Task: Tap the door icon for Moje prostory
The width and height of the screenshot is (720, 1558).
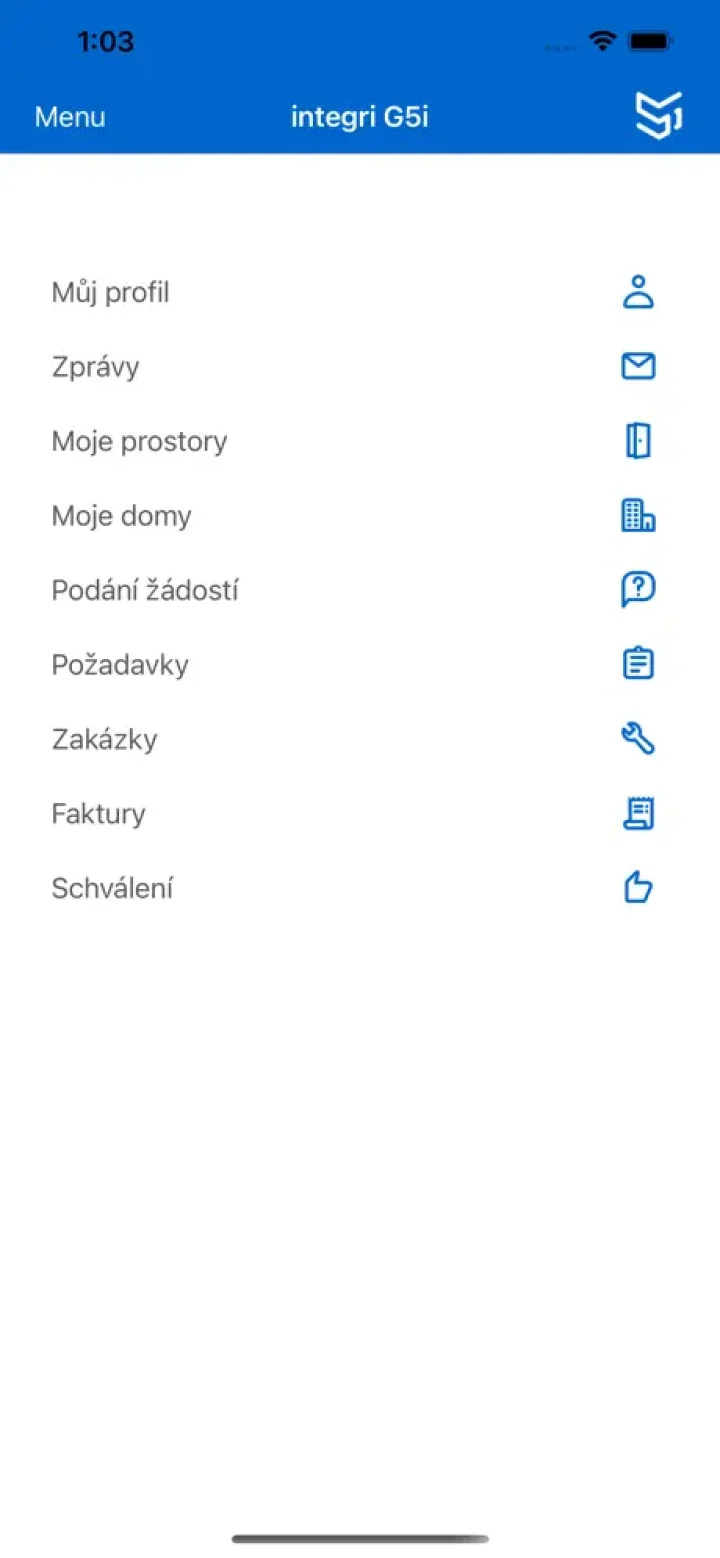Action: pyautogui.click(x=638, y=441)
